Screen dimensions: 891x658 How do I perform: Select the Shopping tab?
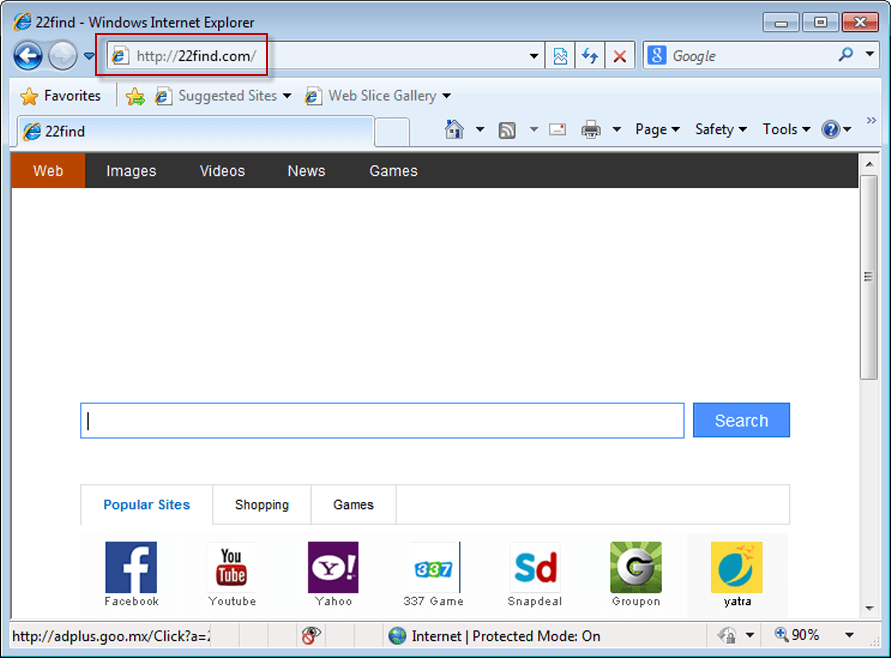(262, 505)
